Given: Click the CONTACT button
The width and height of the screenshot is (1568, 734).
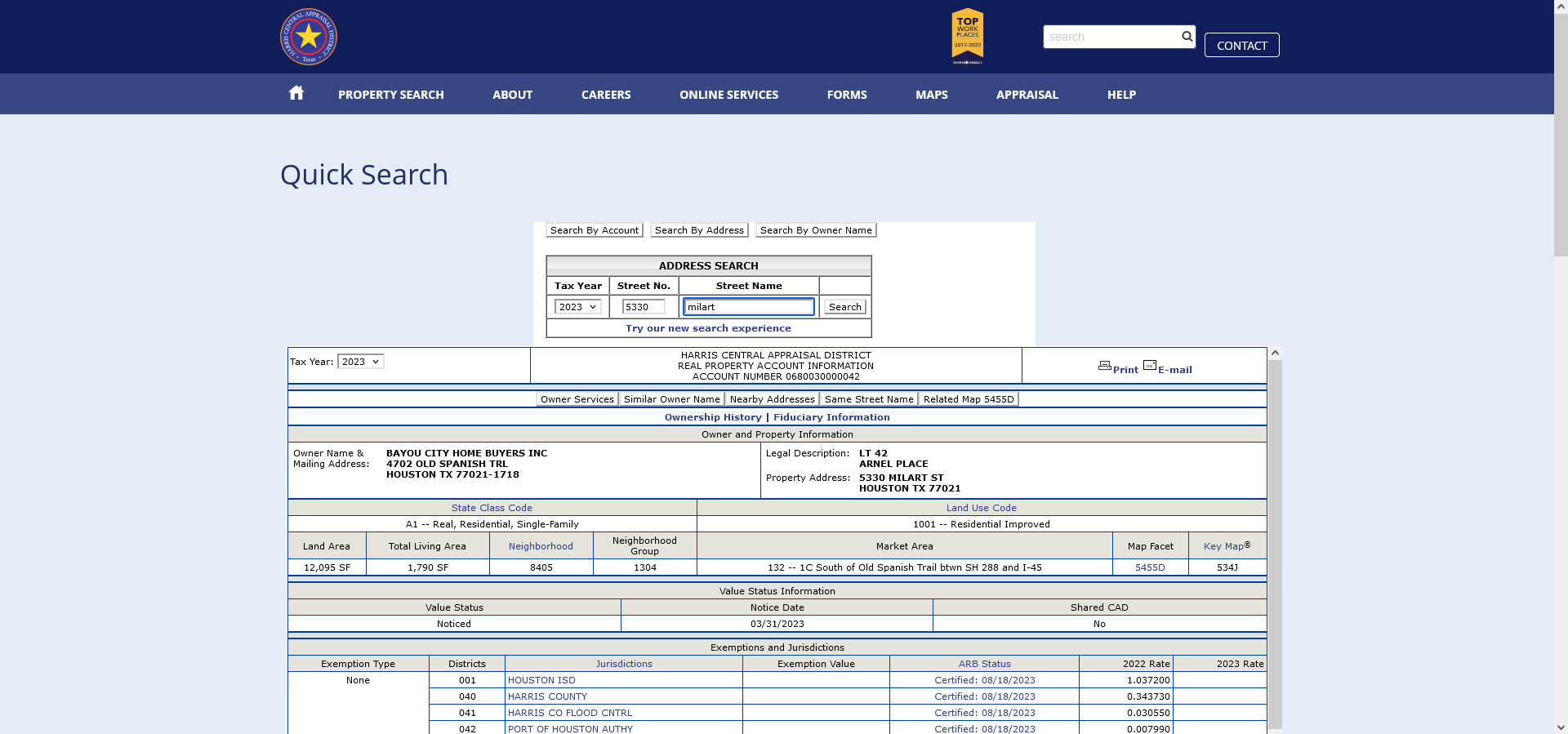Looking at the screenshot, I should coord(1241,45).
